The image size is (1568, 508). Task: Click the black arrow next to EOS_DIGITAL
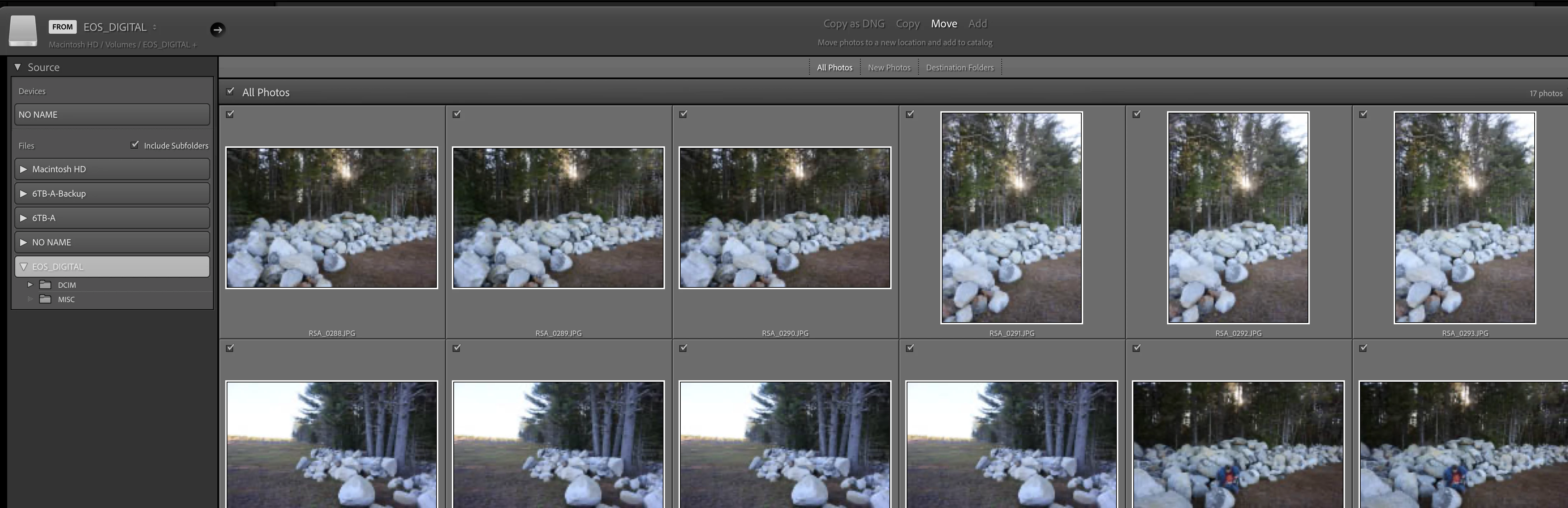217,29
